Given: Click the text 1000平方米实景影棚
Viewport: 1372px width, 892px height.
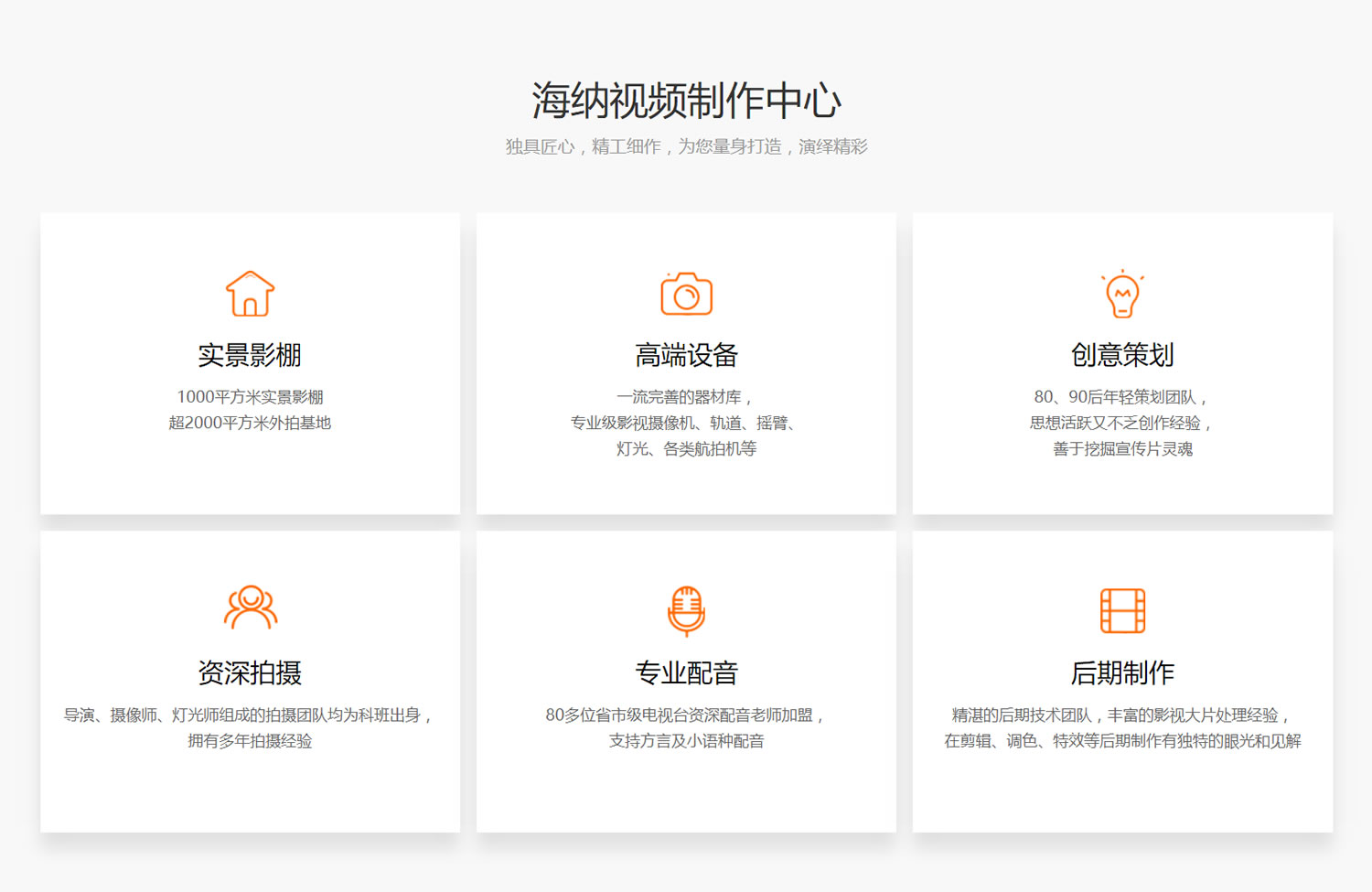Looking at the screenshot, I should (x=250, y=397).
